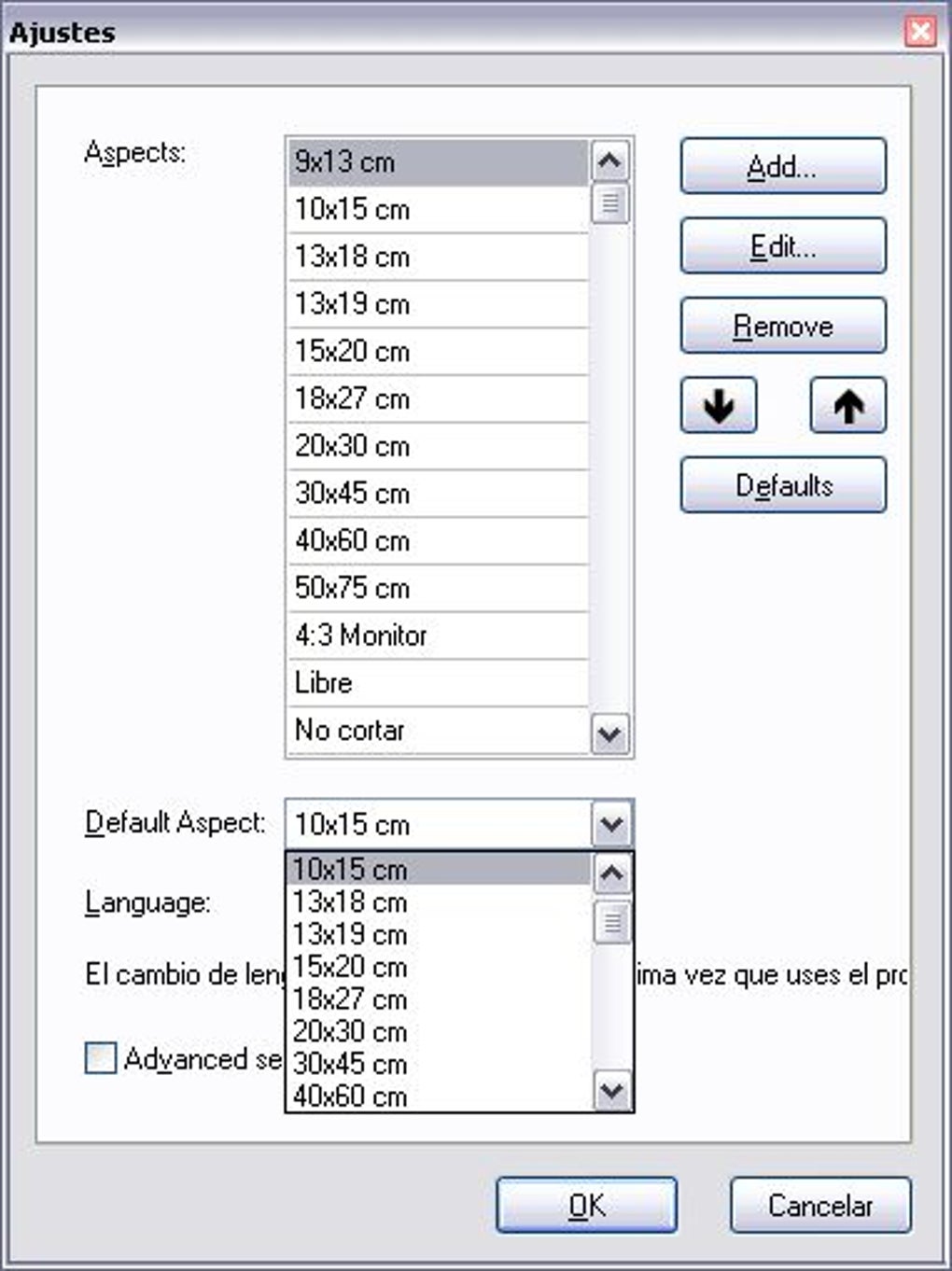Restore aspects with Defaults button
This screenshot has width=952, height=1271.
click(x=782, y=485)
